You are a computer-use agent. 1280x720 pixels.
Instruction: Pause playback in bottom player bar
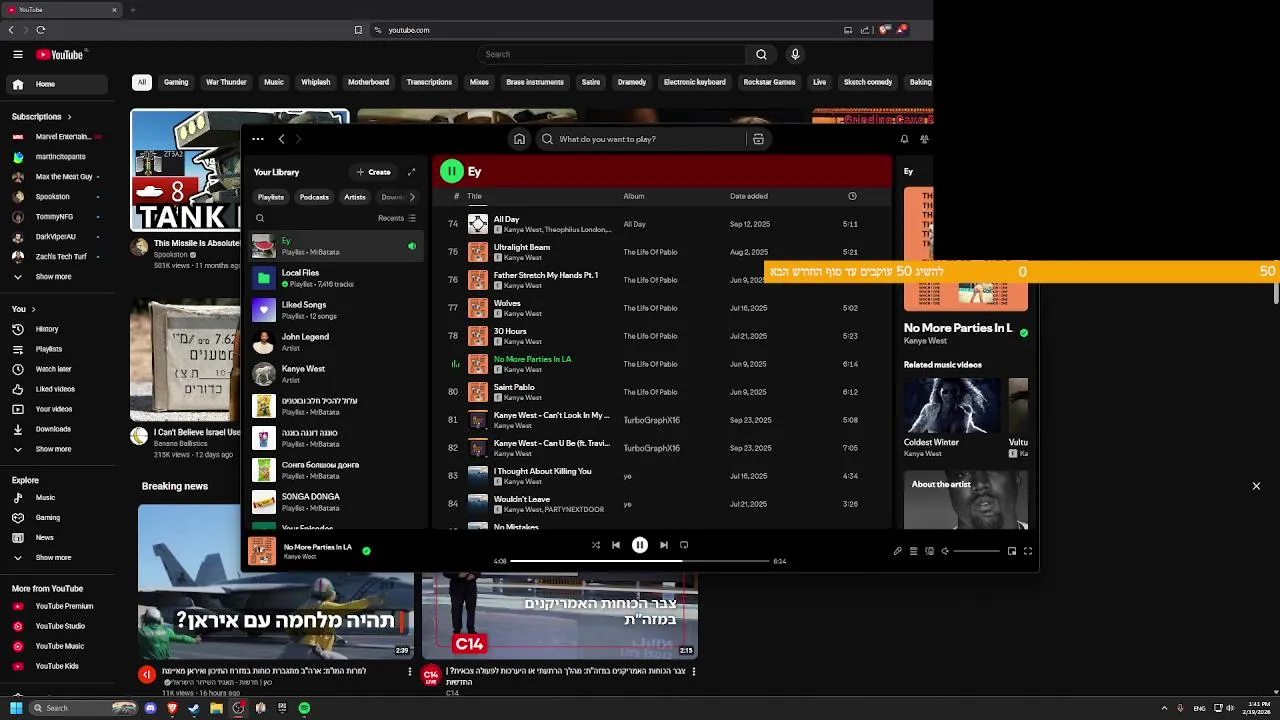(640, 545)
